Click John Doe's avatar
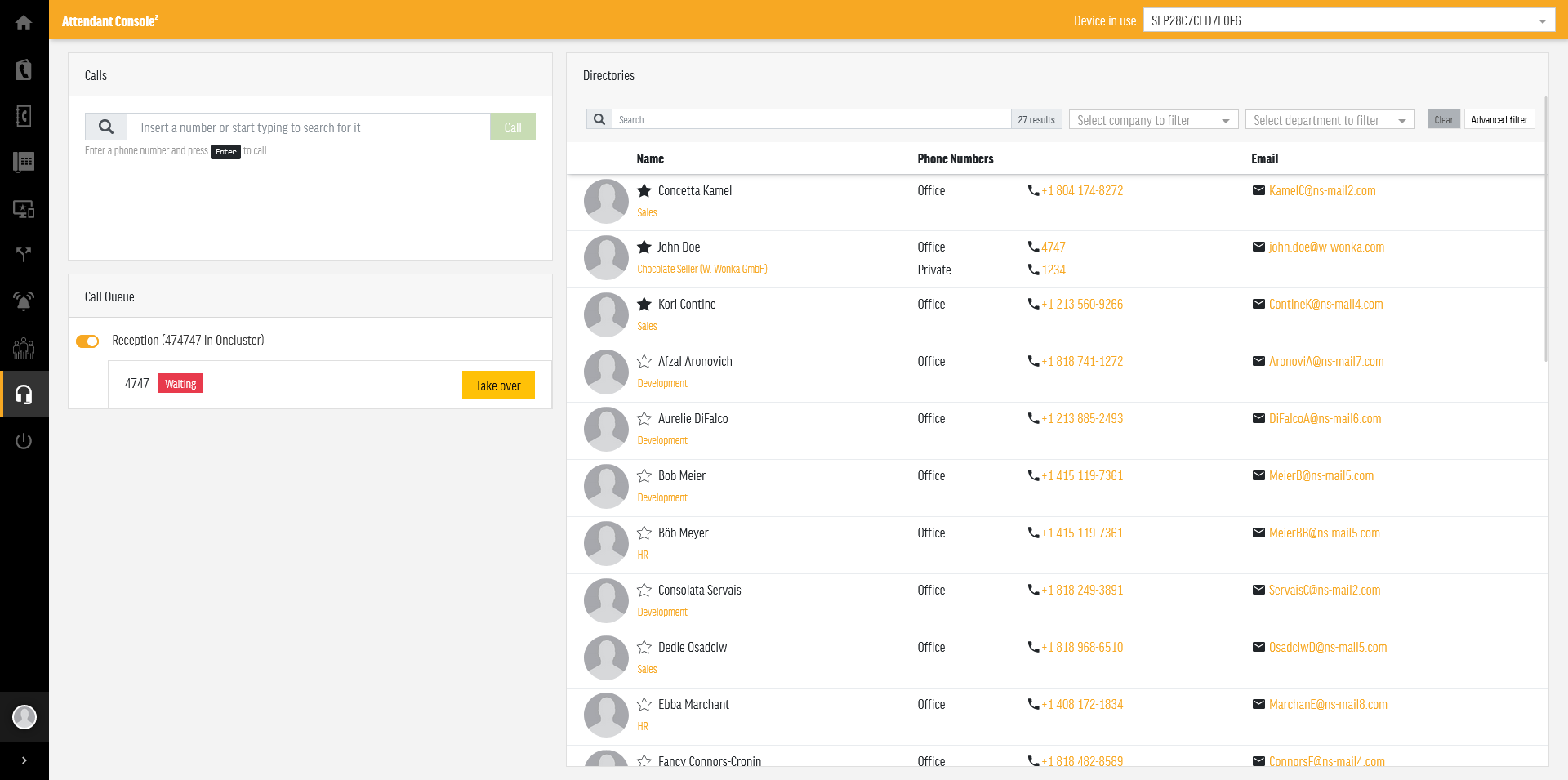 [606, 257]
